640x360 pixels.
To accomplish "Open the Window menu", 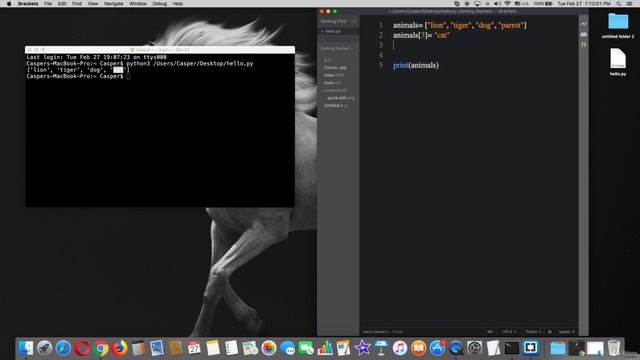I will (x=138, y=4).
